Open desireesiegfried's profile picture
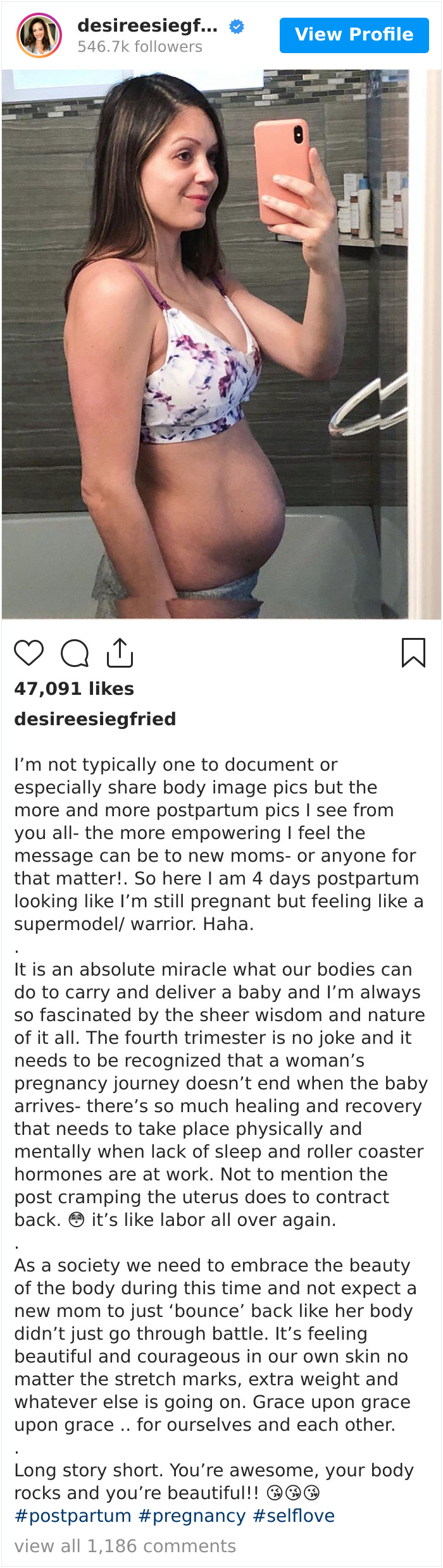The height and width of the screenshot is (1568, 443). pyautogui.click(x=39, y=35)
